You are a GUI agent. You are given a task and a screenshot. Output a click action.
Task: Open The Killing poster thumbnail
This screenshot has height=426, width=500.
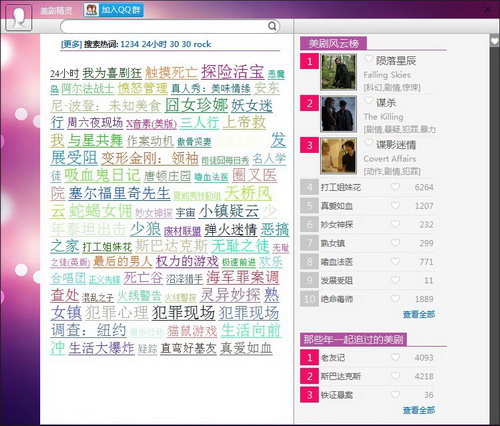[338, 114]
